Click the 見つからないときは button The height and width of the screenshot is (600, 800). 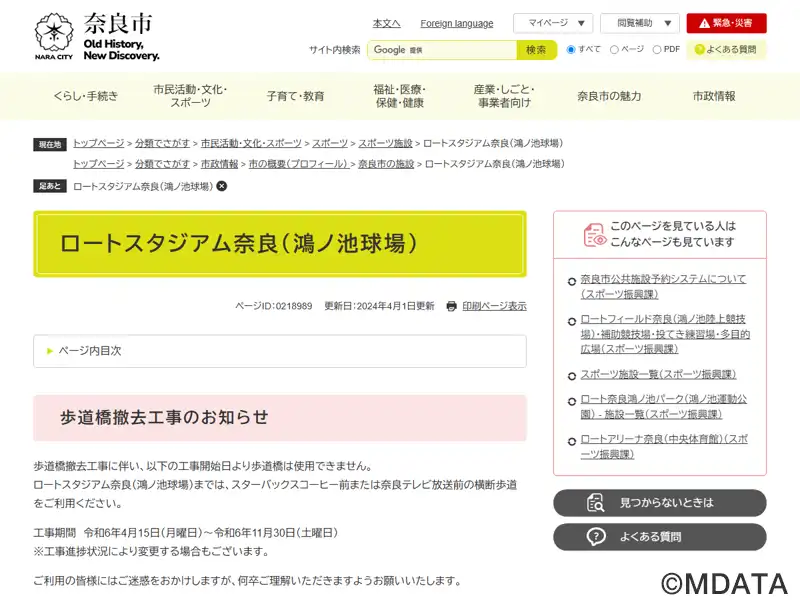pyautogui.click(x=660, y=503)
